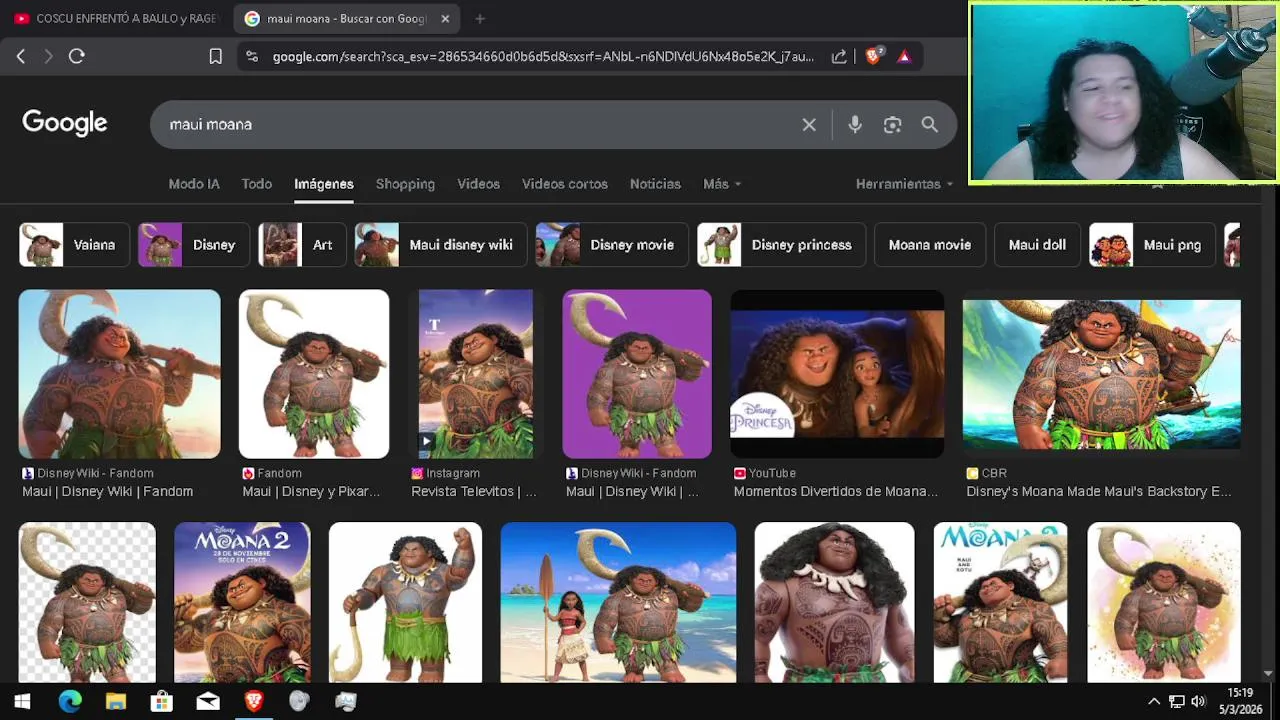Open a new tab with the plus button
Screen dimensions: 1280x720
point(480,18)
